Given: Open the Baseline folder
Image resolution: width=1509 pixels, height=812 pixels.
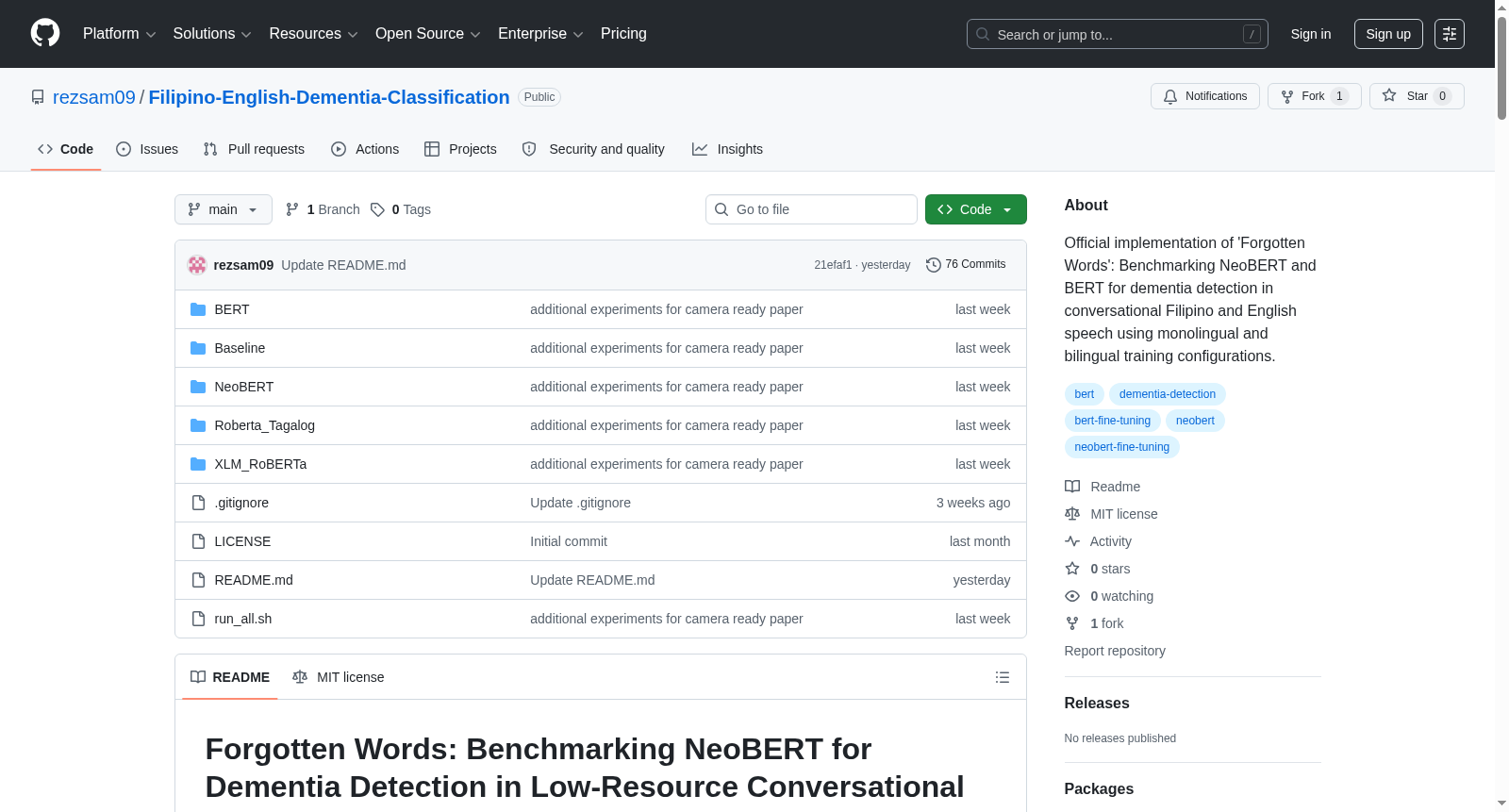Looking at the screenshot, I should [x=240, y=348].
